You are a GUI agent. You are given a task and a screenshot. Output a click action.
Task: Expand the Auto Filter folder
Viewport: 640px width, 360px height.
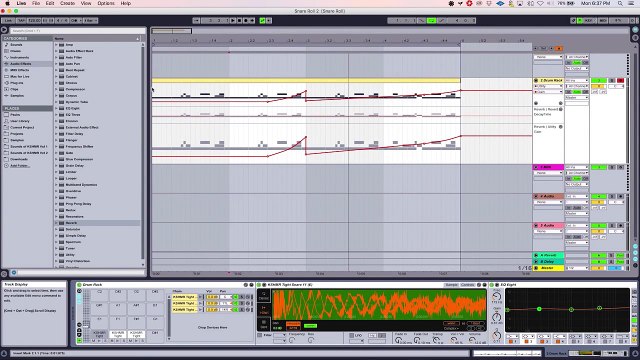pos(56,58)
